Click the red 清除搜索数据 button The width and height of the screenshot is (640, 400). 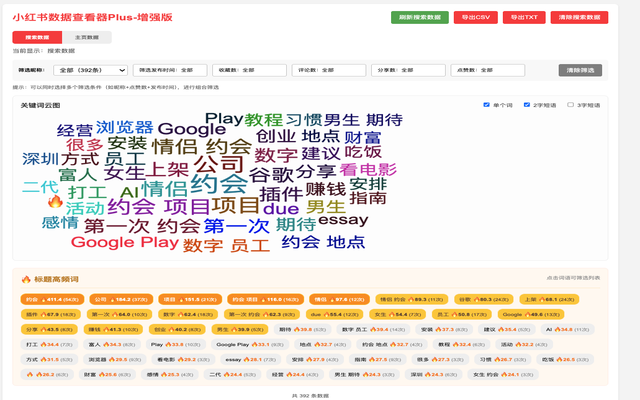pos(579,17)
